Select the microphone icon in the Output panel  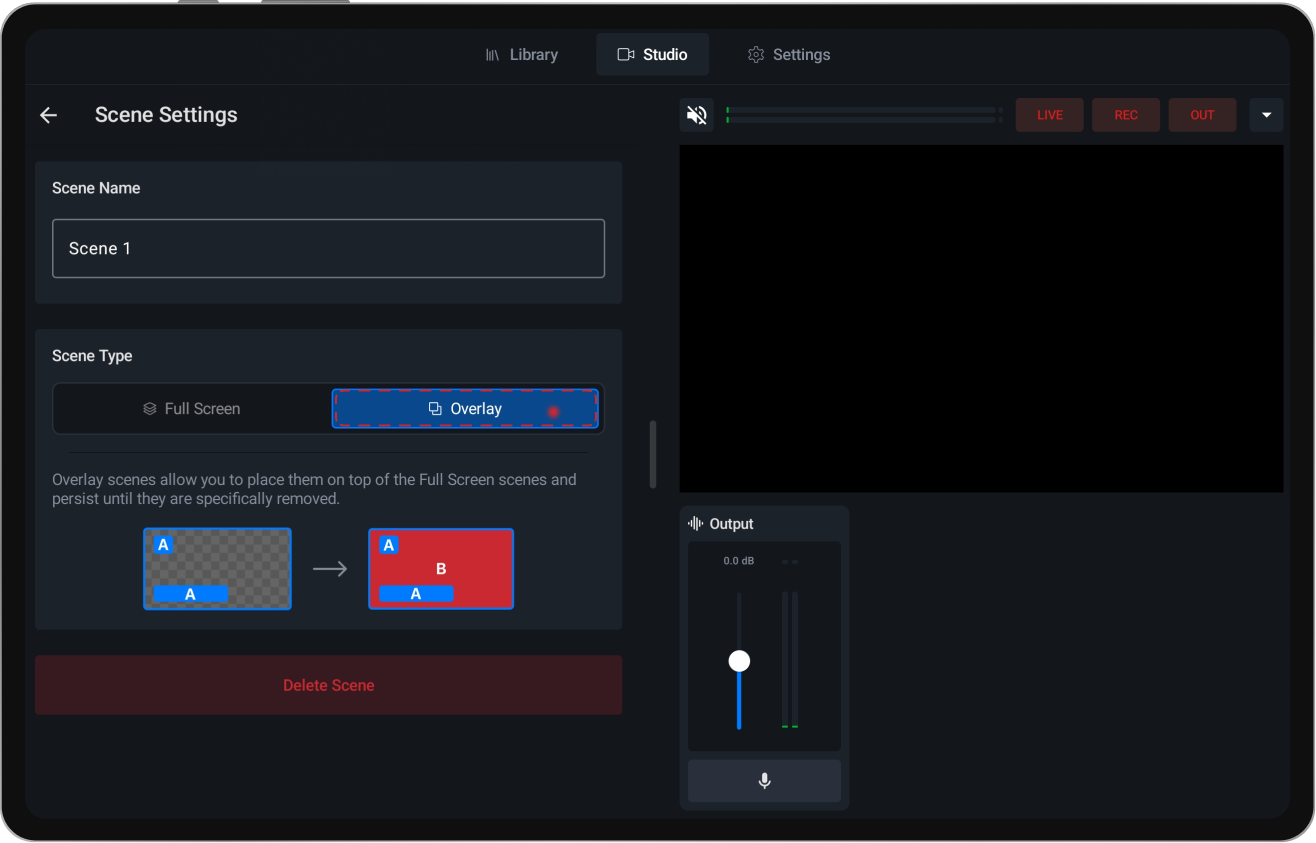click(x=764, y=781)
